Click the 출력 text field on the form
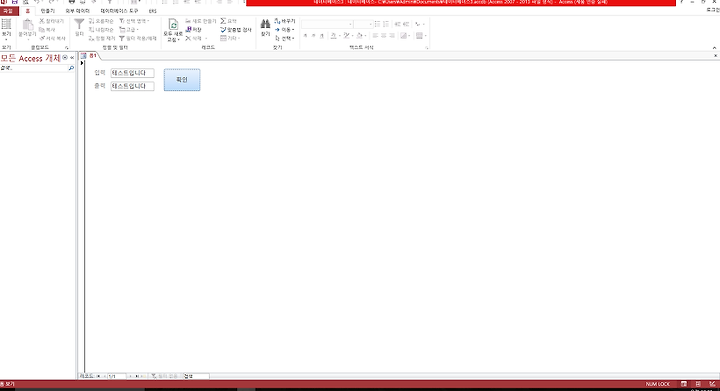This screenshot has height=391, width=720. [132, 86]
